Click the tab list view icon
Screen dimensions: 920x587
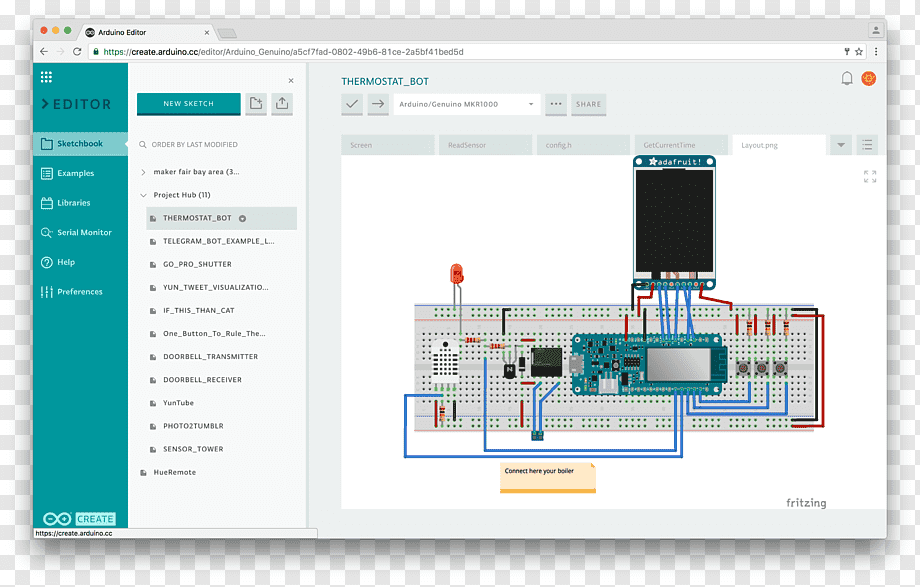(867, 145)
